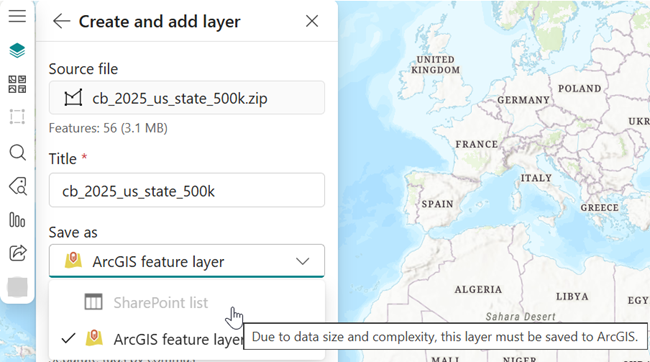Go back with the arrow in the Create and add layer header
This screenshot has width=650, height=362.
(x=61, y=21)
